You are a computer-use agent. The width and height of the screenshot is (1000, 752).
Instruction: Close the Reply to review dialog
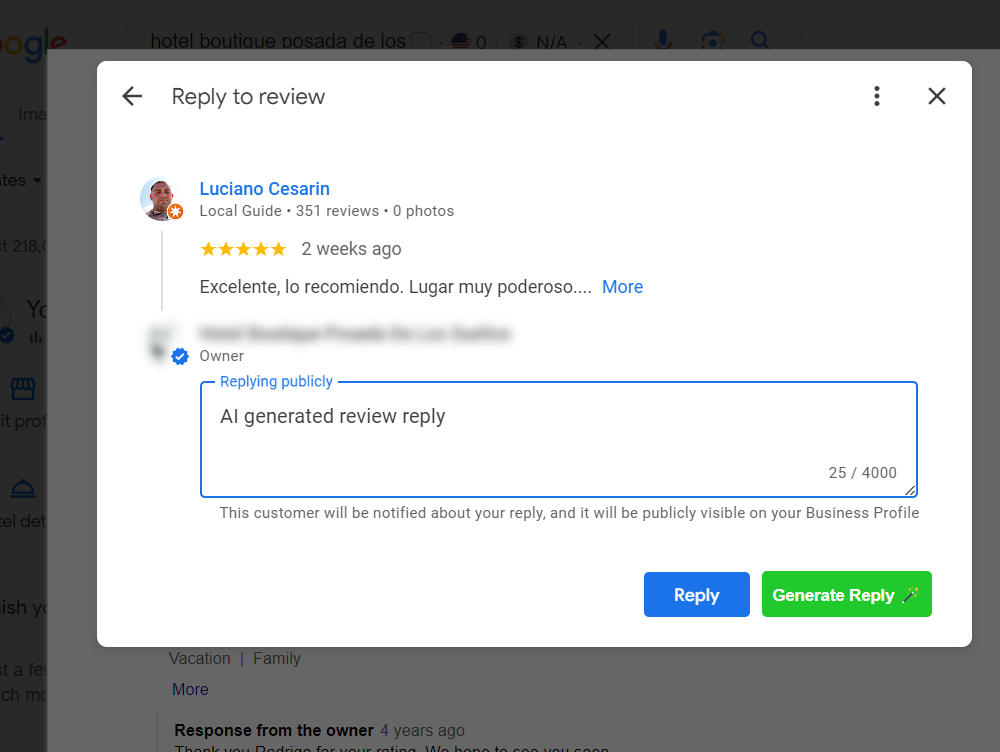(936, 96)
